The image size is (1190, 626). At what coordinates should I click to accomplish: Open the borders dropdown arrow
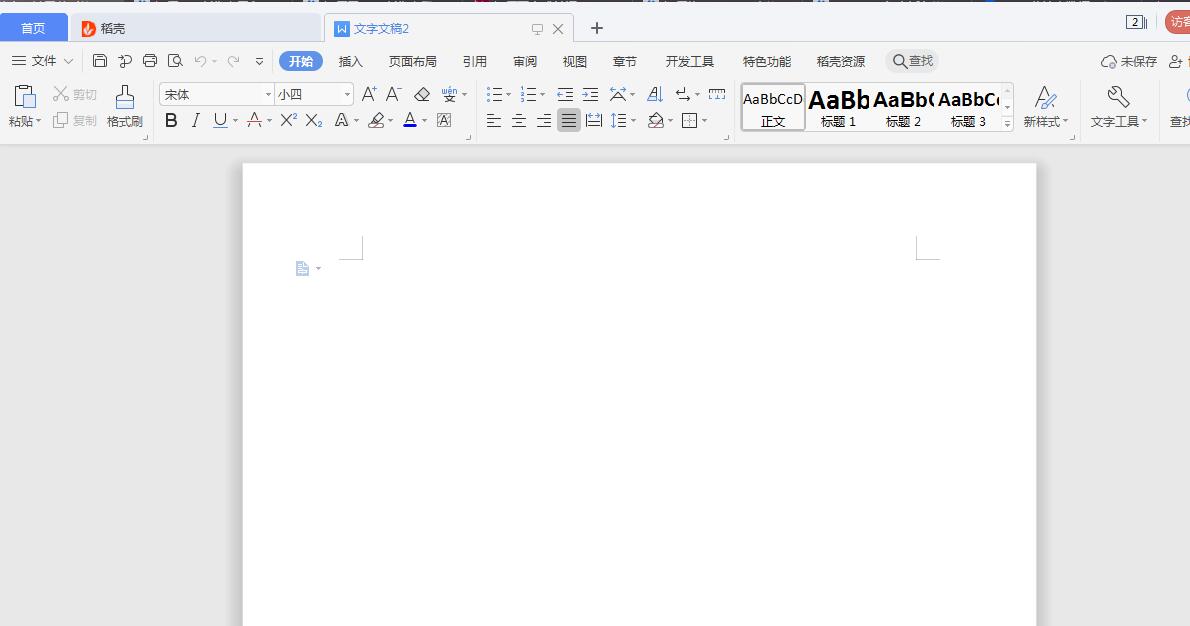point(705,121)
